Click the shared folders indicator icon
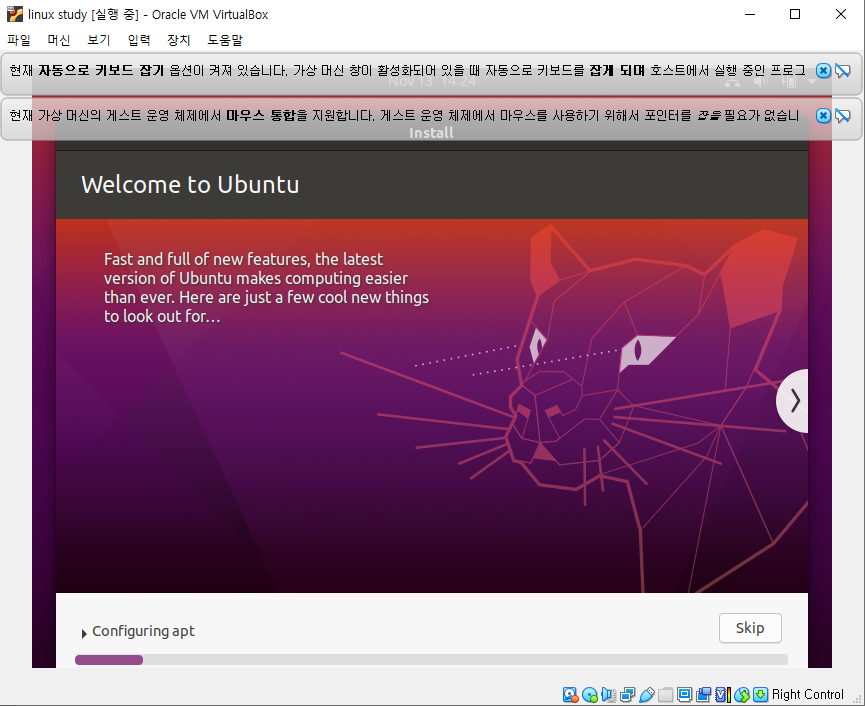This screenshot has width=865, height=706. click(665, 694)
